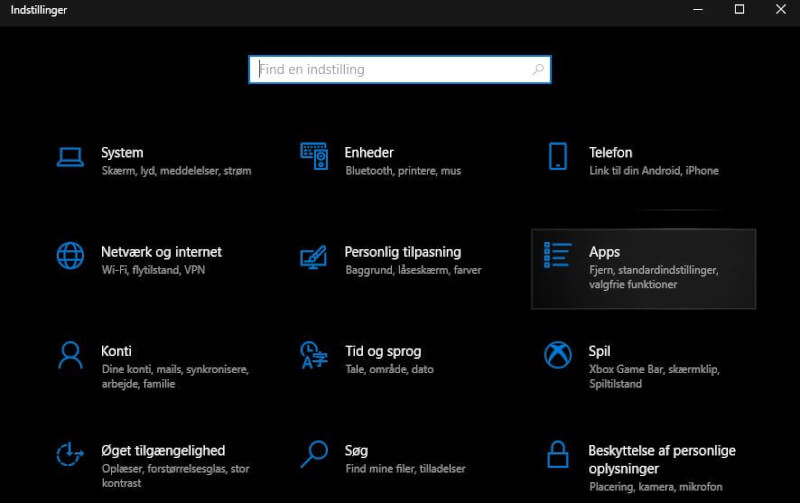
Task: Open the System settings heading
Action: tap(122, 153)
